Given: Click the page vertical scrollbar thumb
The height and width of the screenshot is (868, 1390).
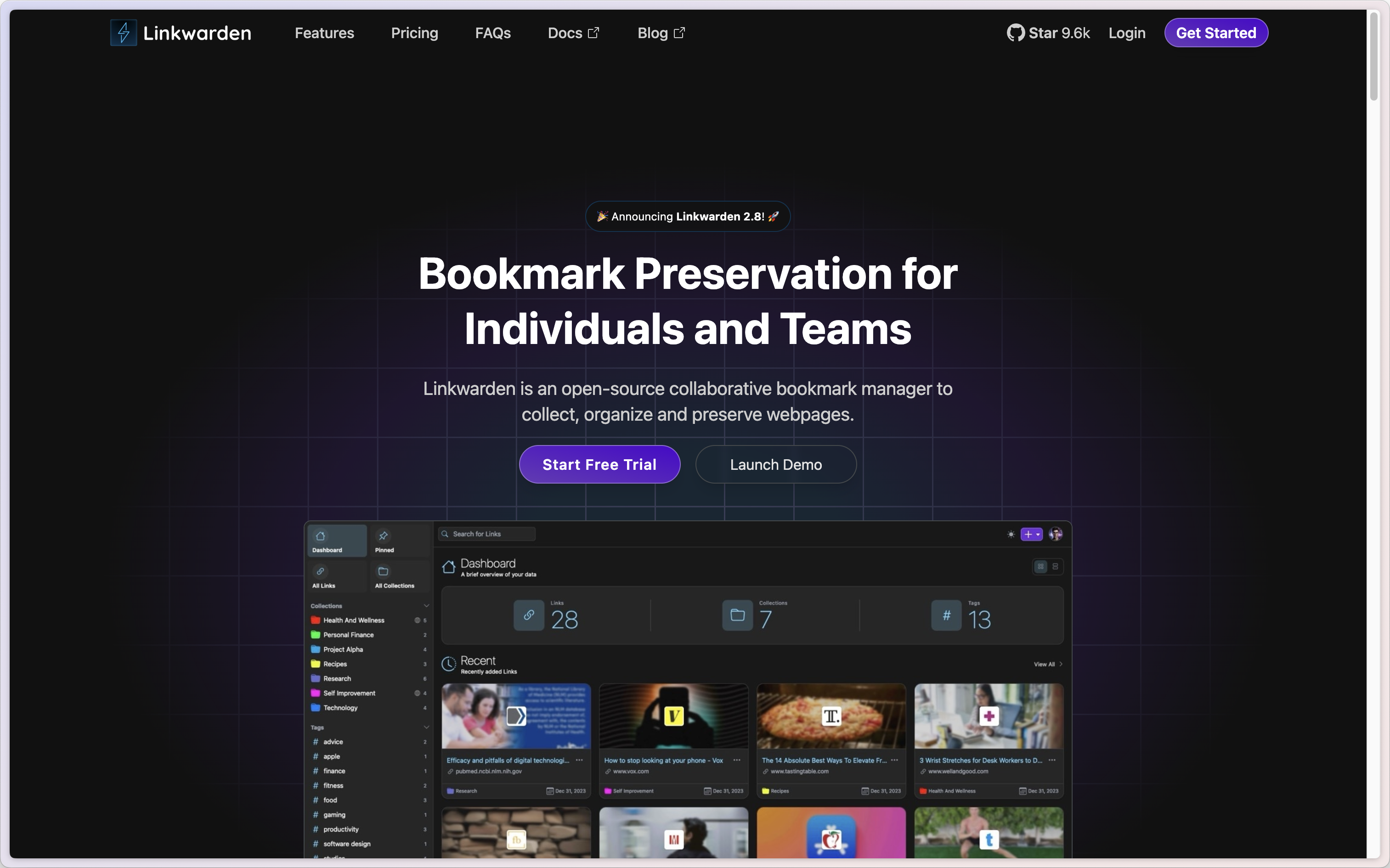Looking at the screenshot, I should coord(1373,56).
